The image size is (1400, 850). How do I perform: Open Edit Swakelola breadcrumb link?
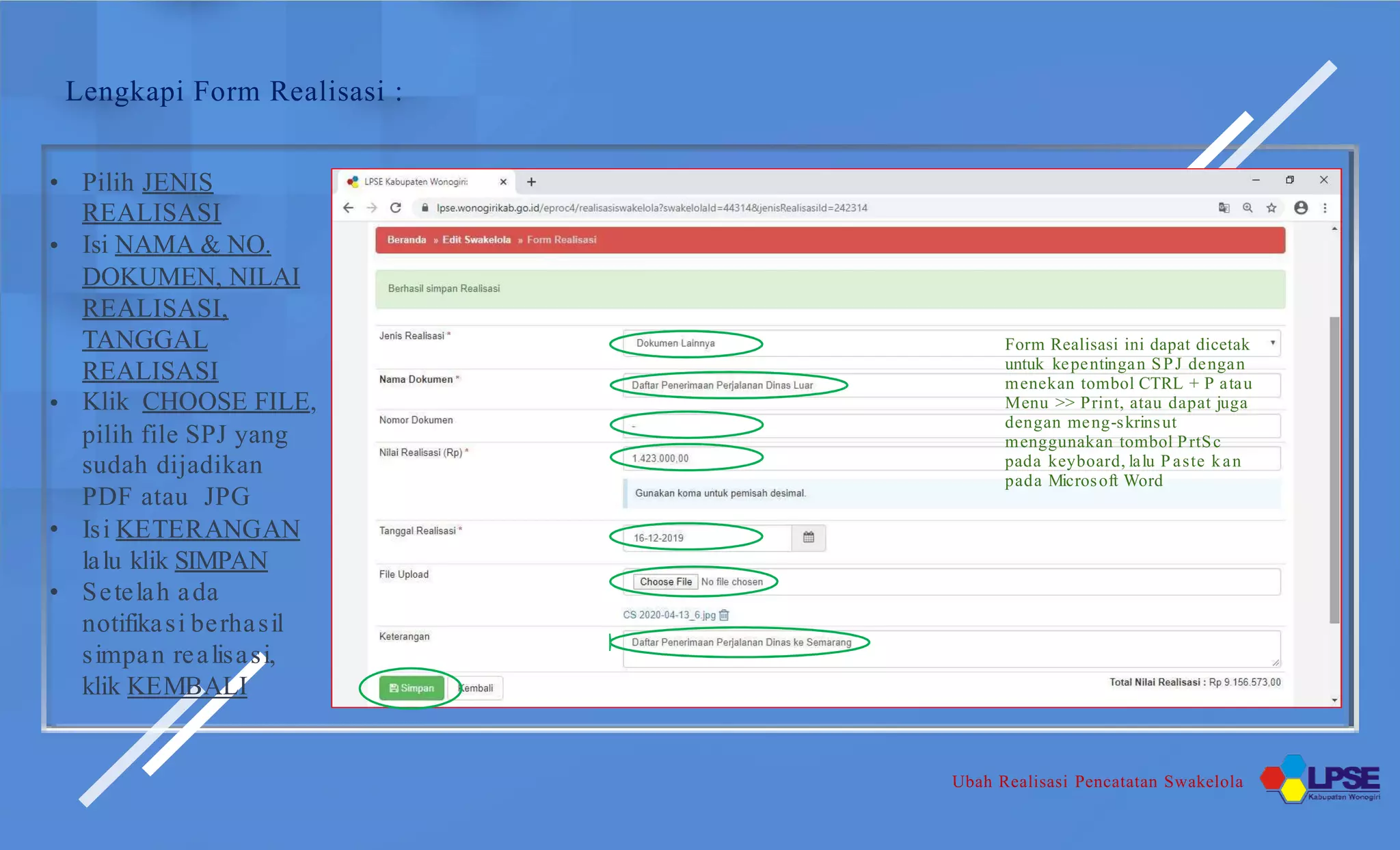pyautogui.click(x=476, y=240)
